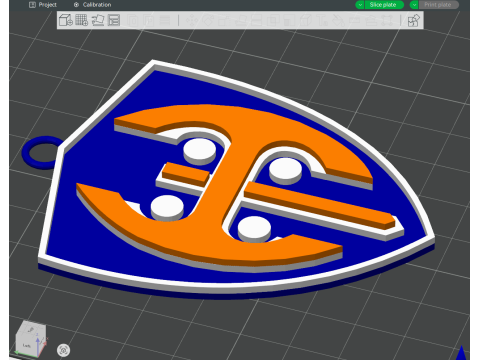Click the Slice plate button
The image size is (480, 360).
click(x=384, y=5)
